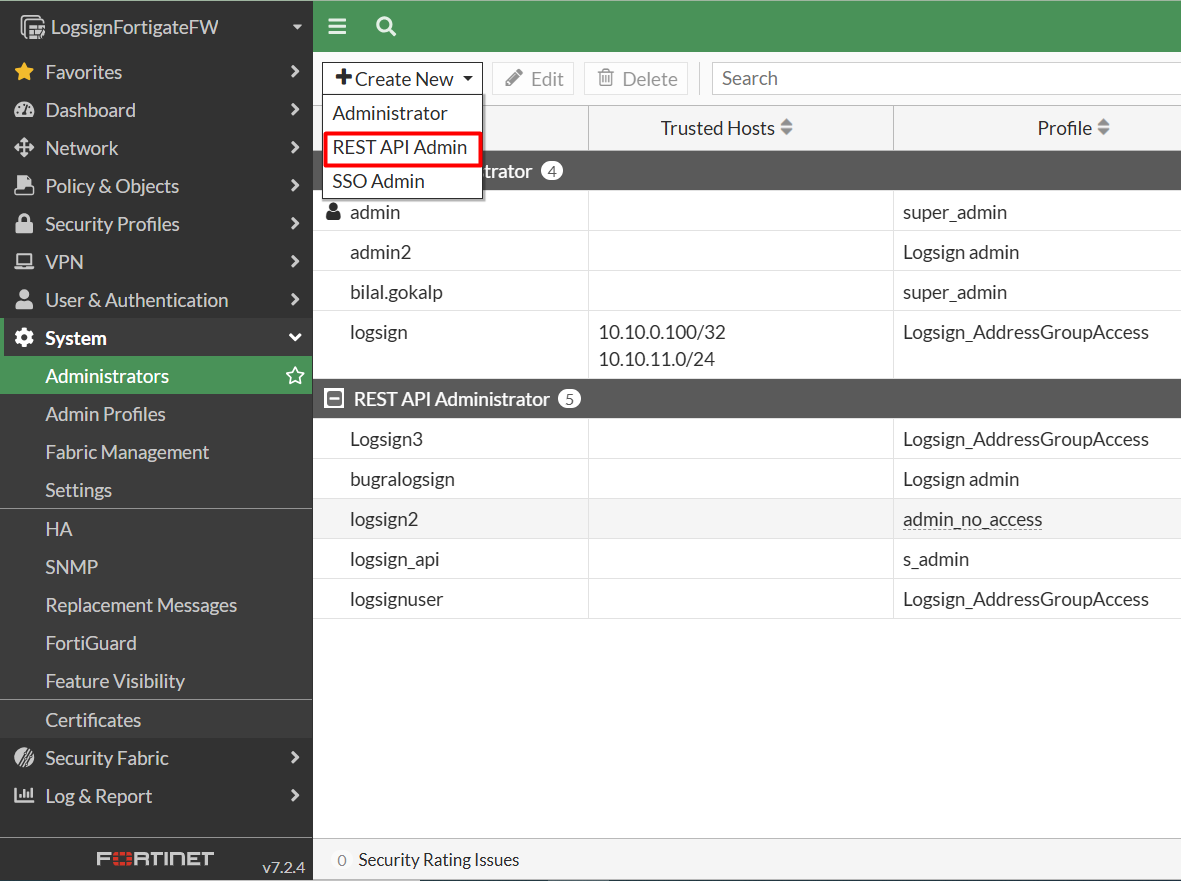Image resolution: width=1181 pixels, height=881 pixels.
Task: Click the Security Fabric icon
Action: (24, 758)
